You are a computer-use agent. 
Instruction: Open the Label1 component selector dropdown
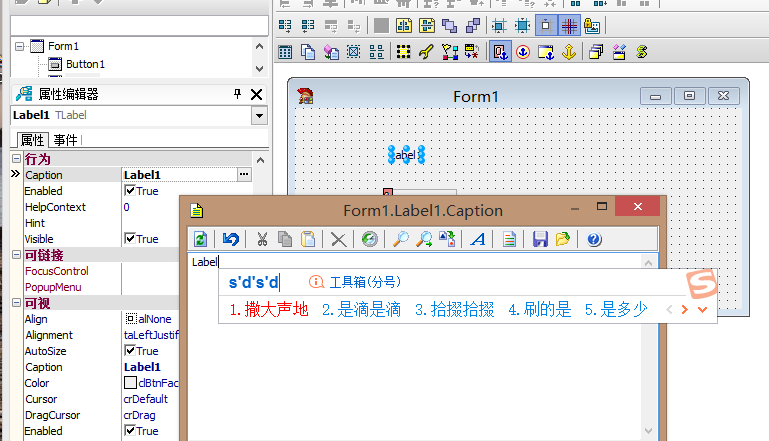[x=259, y=116]
